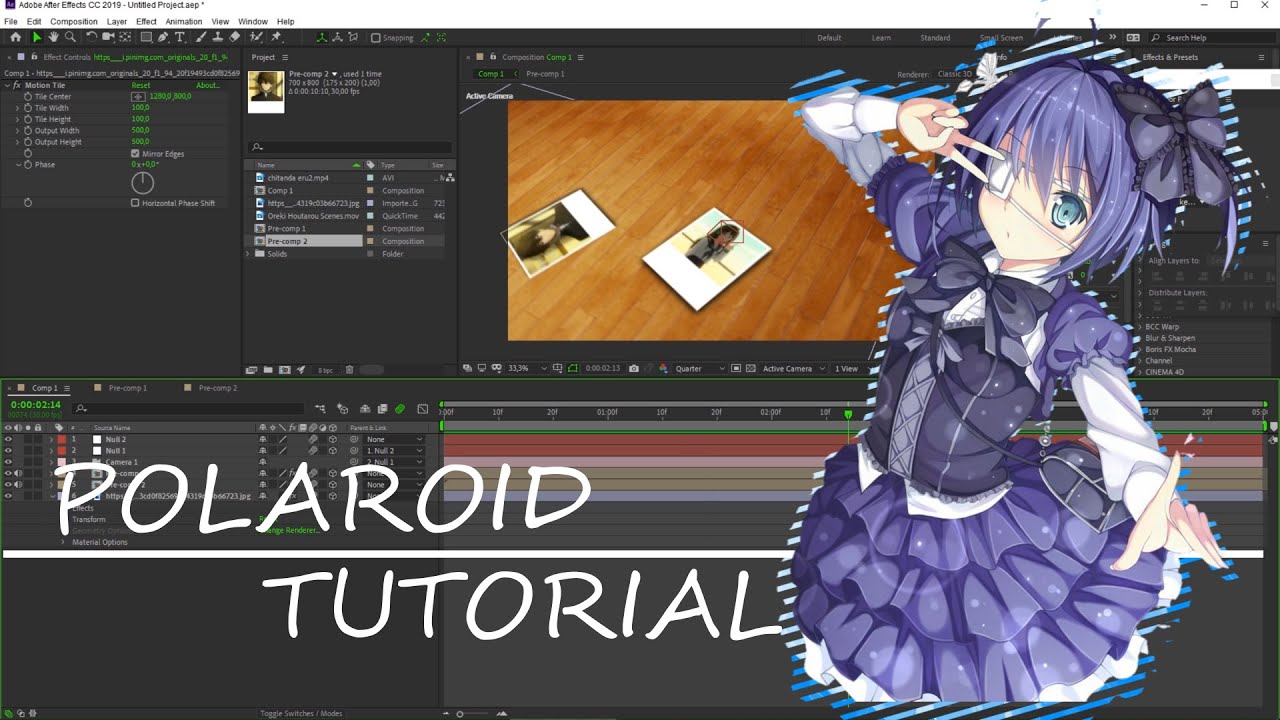Image resolution: width=1280 pixels, height=720 pixels.
Task: Toggle the Motion Tile fx effect switch
Action: pyautogui.click(x=17, y=85)
